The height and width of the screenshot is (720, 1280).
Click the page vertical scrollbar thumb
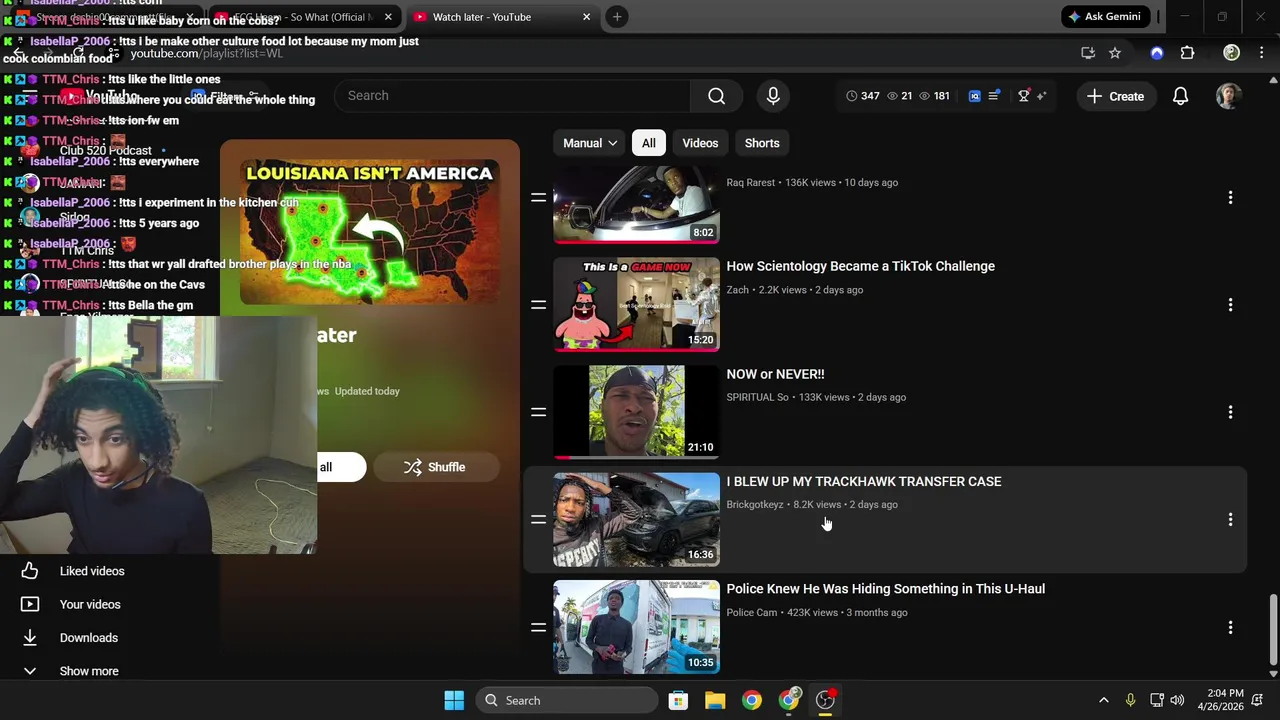coord(1273,629)
